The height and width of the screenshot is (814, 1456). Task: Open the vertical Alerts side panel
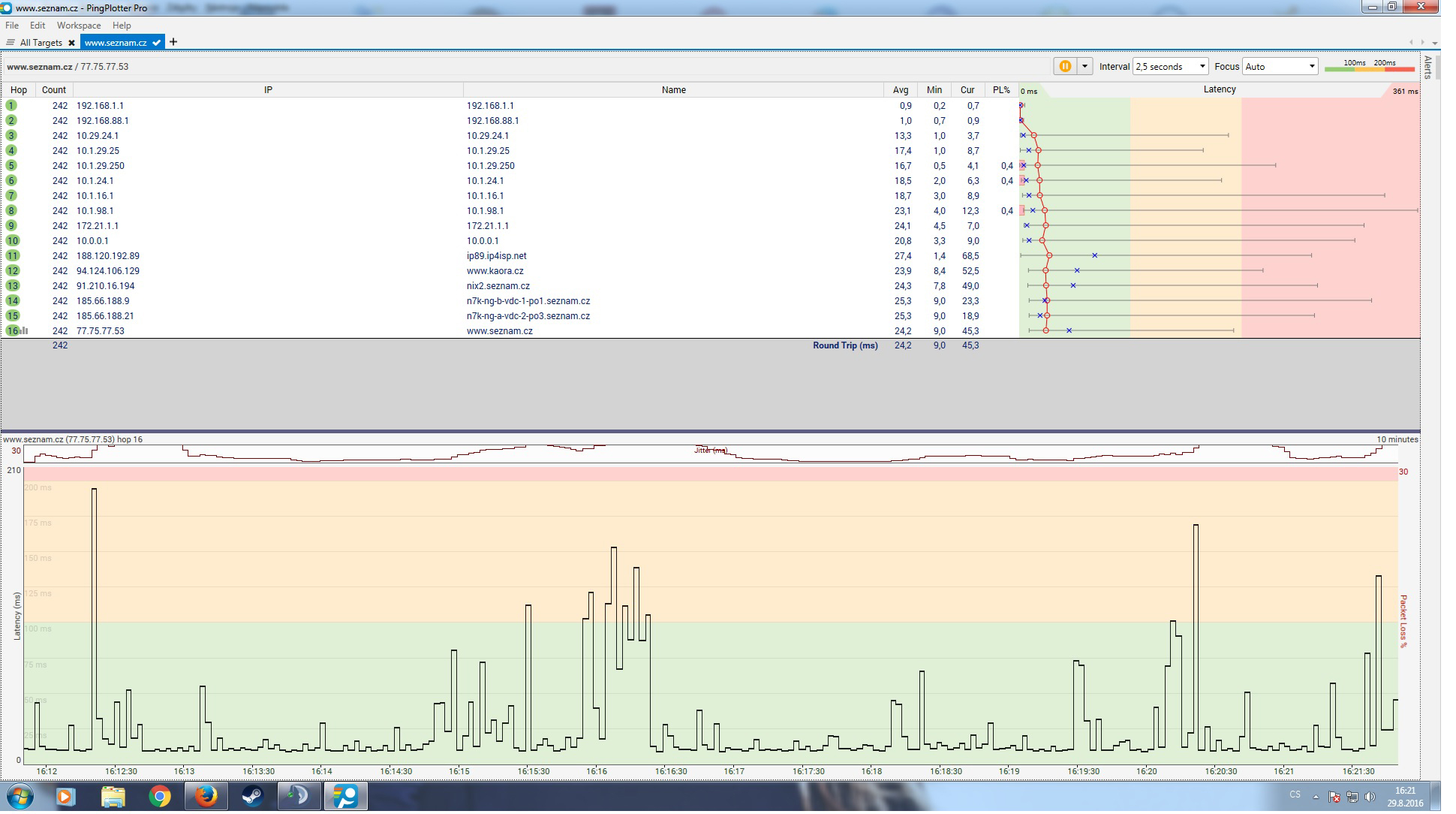pos(1427,67)
